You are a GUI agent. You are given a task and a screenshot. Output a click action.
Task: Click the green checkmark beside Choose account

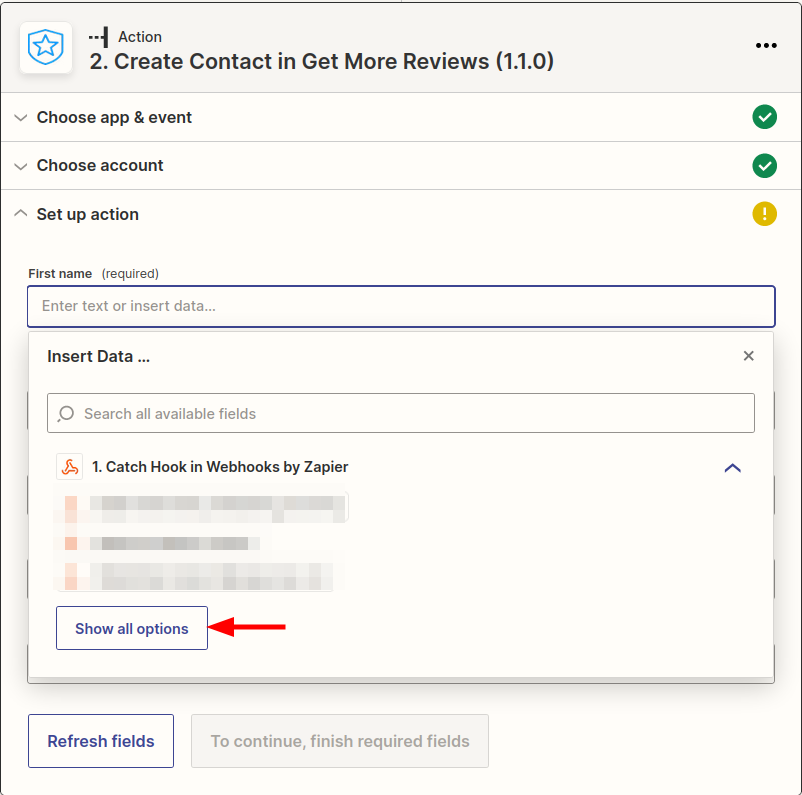click(x=764, y=165)
